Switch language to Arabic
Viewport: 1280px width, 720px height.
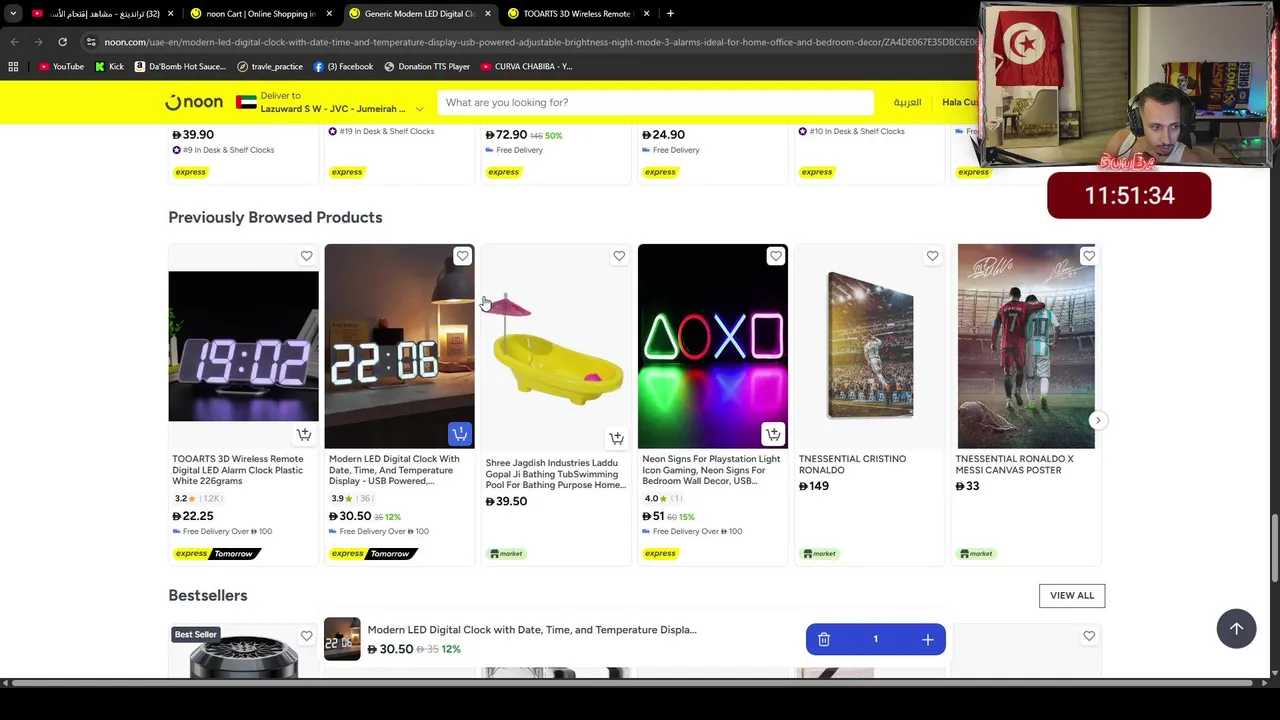[x=907, y=102]
